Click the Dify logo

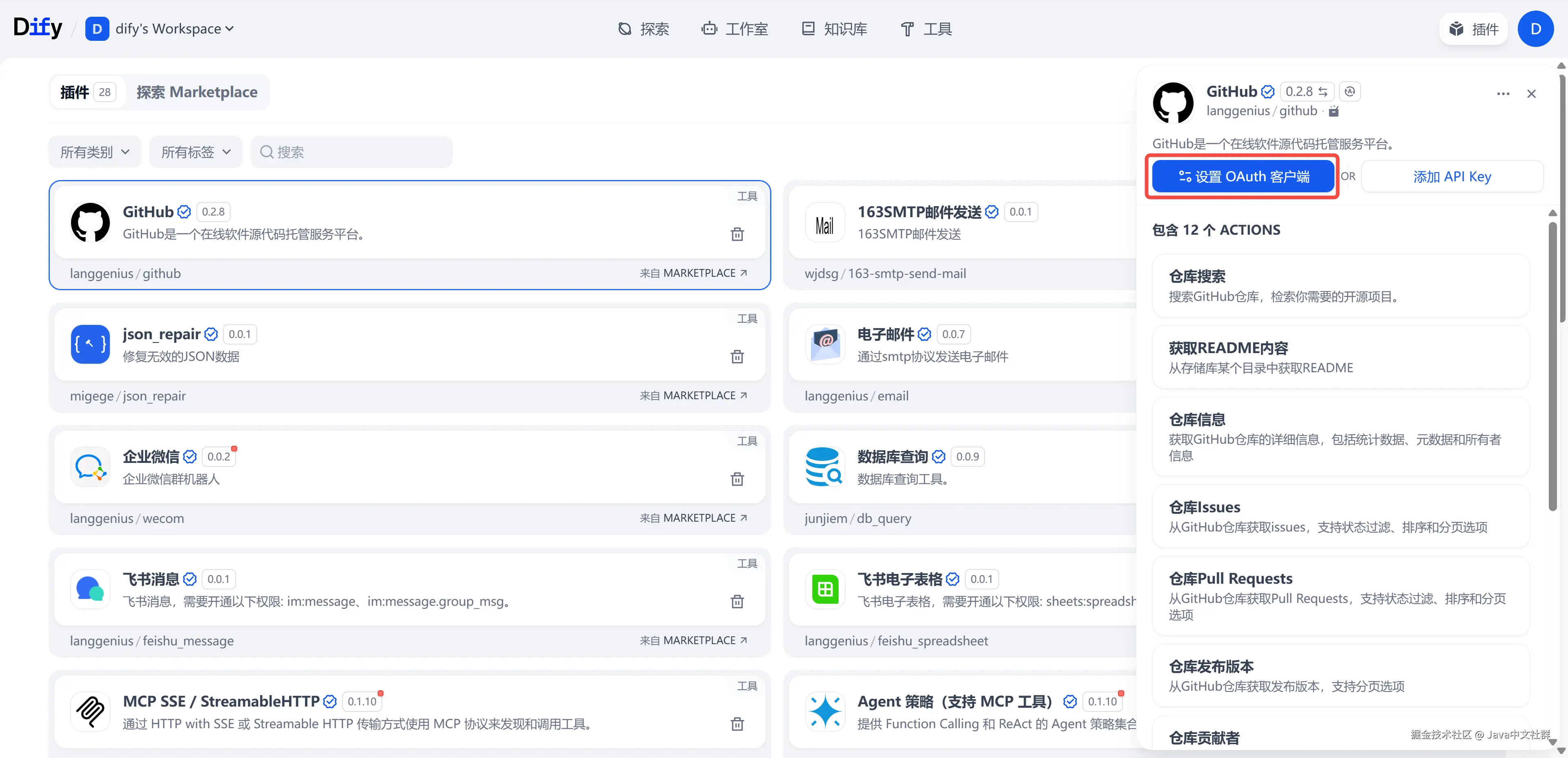coord(38,27)
